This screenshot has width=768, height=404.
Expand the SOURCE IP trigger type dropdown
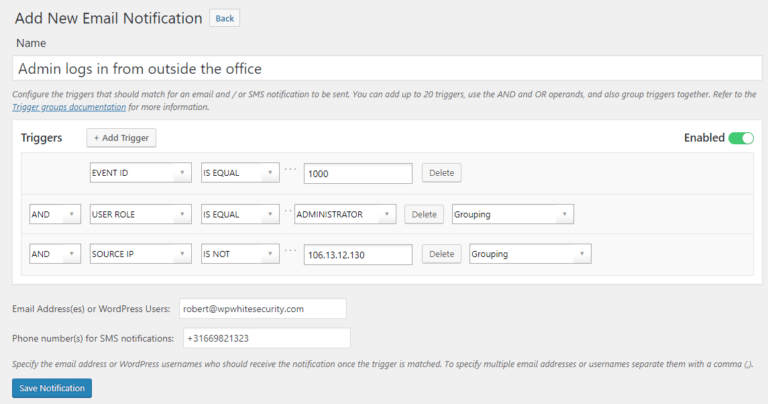[140, 254]
